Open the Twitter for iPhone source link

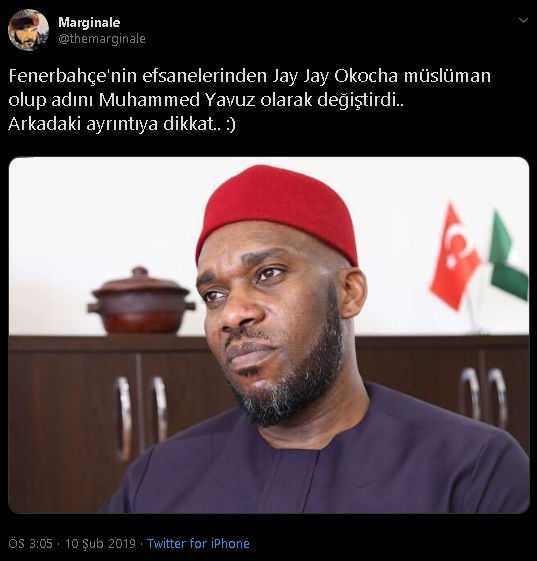coord(198,543)
